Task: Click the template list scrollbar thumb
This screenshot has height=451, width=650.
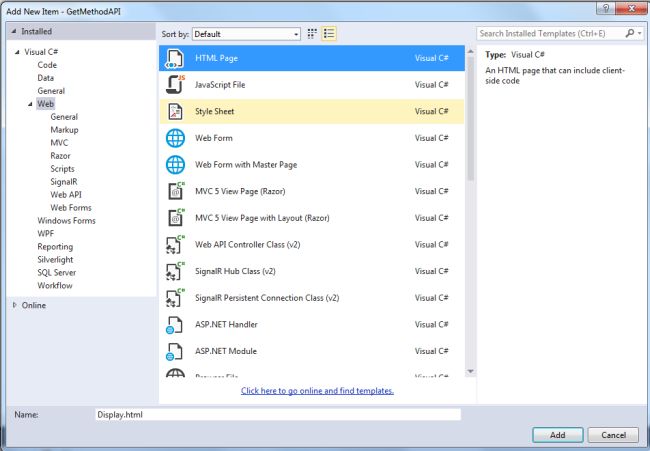Action: pyautogui.click(x=471, y=119)
